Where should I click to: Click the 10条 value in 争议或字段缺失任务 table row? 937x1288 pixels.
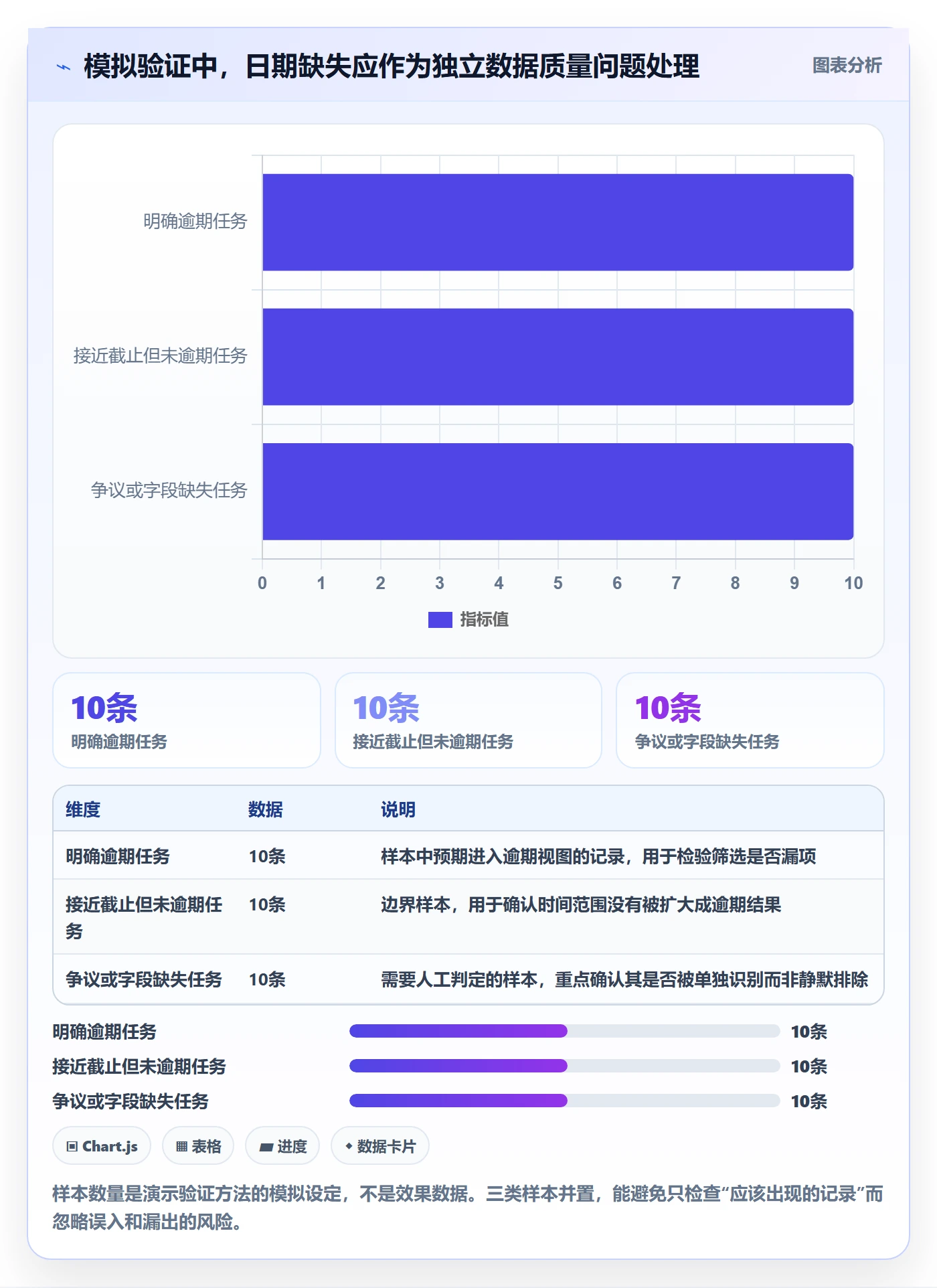[x=267, y=979]
